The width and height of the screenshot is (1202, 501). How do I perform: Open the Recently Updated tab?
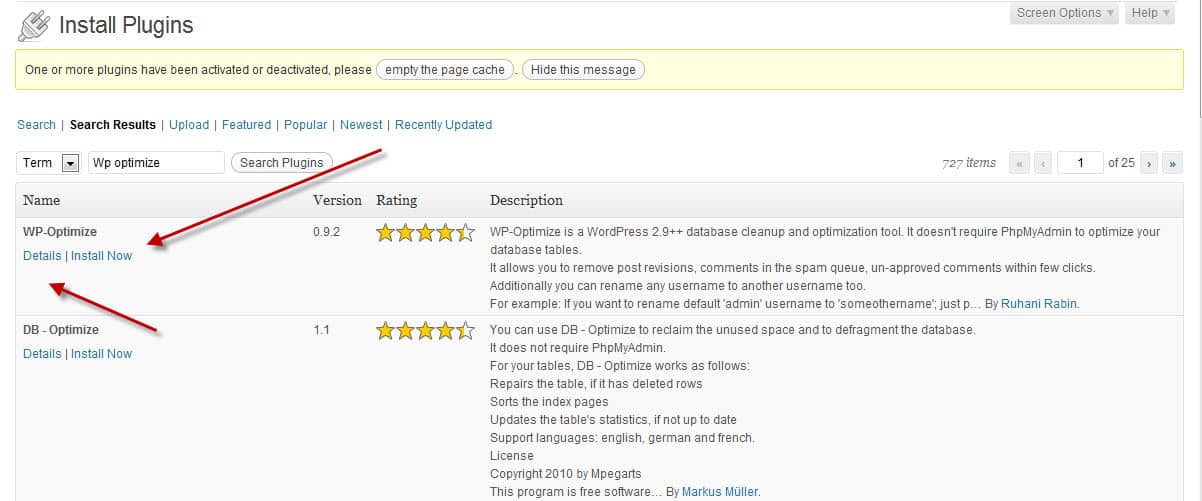(443, 125)
